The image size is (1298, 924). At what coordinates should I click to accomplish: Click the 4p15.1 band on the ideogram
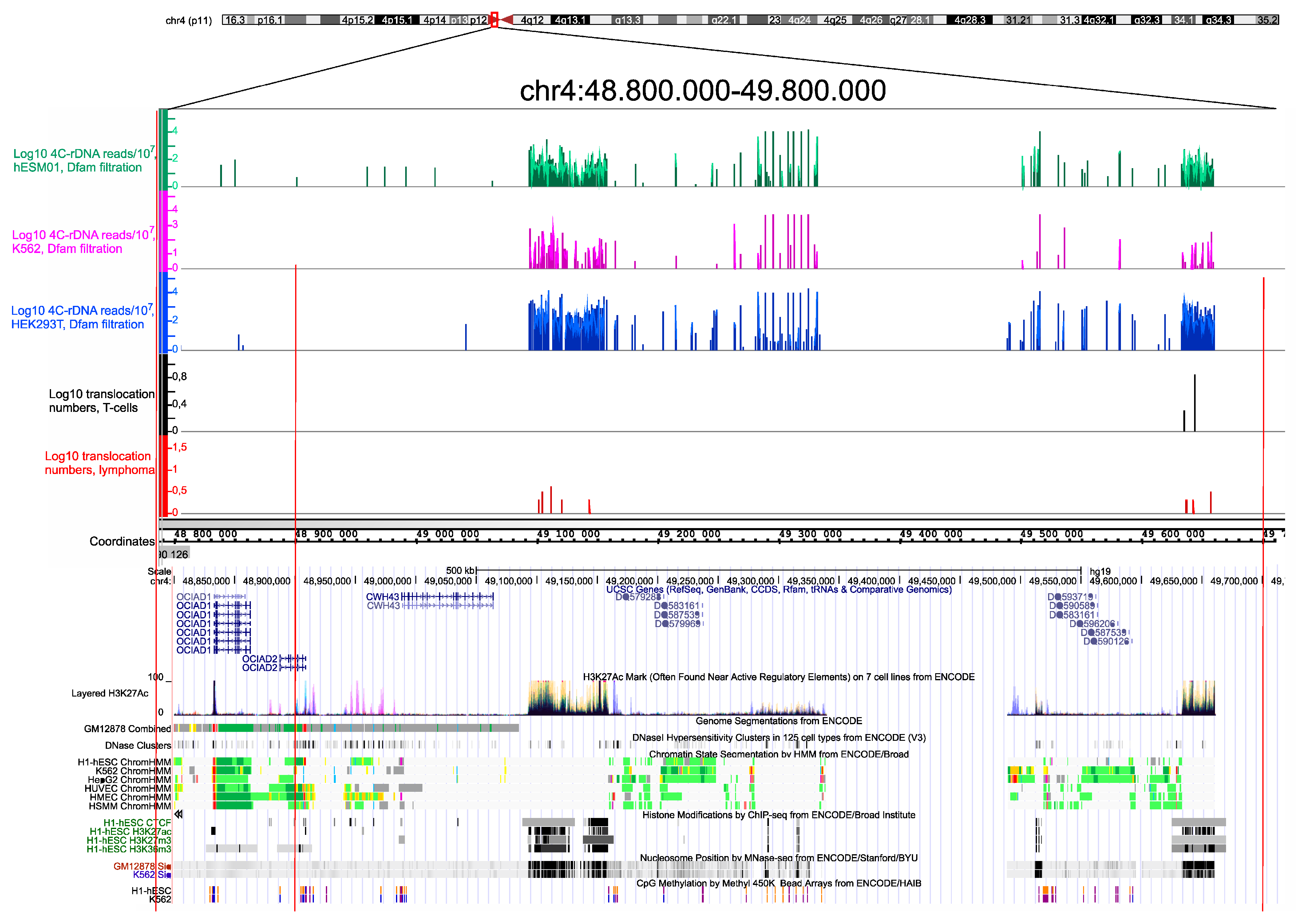click(397, 20)
